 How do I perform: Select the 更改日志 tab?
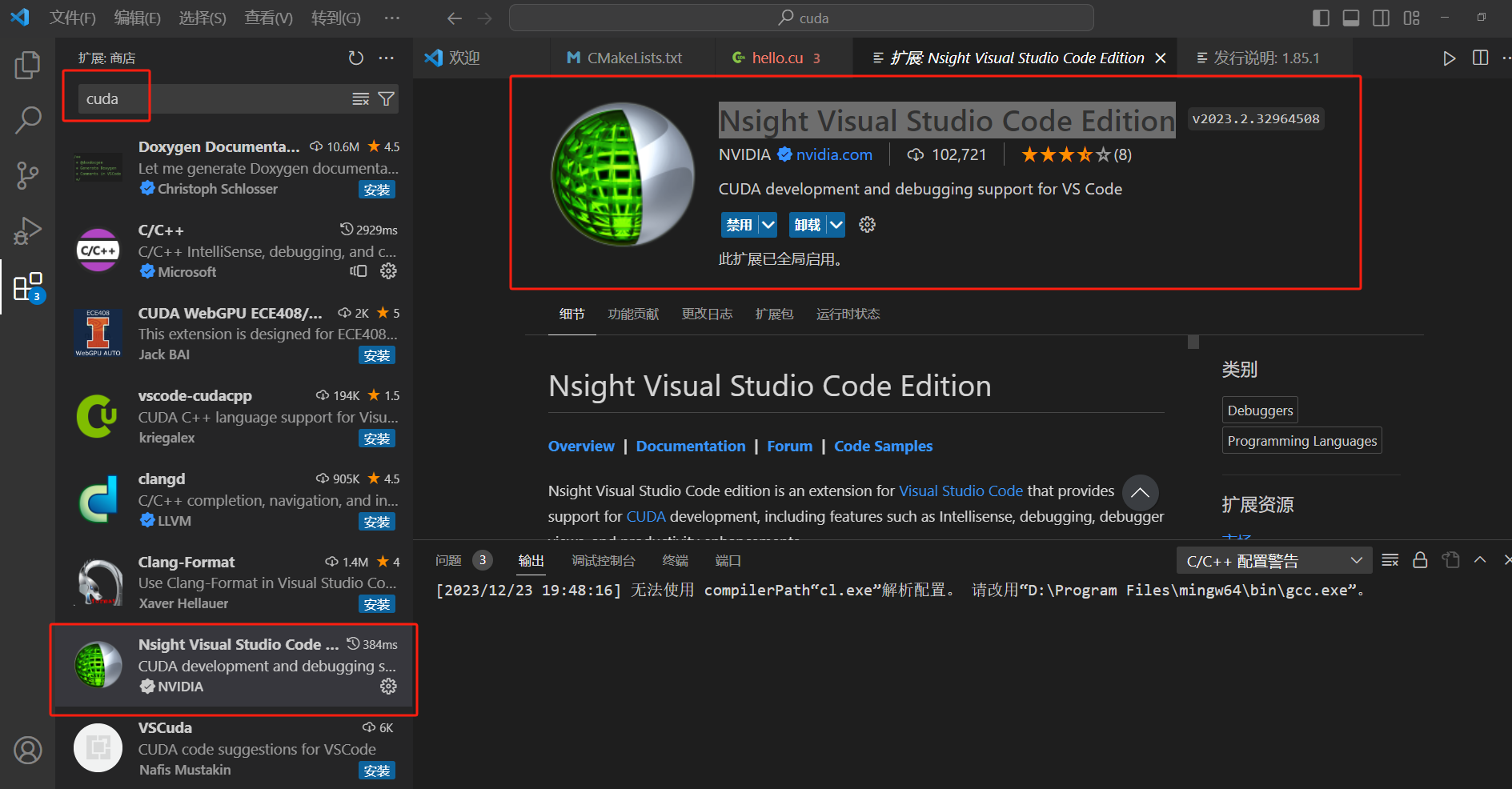click(x=707, y=314)
